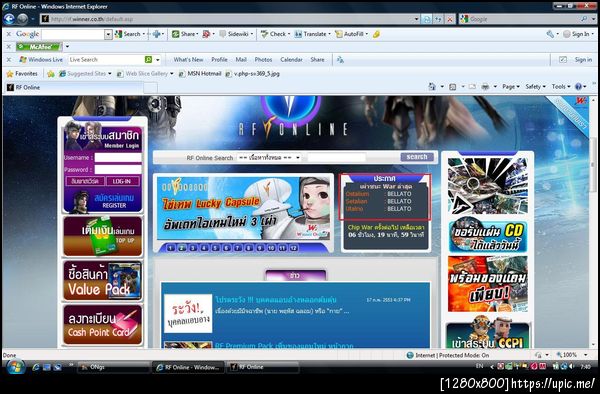The height and width of the screenshot is (394, 600).
Task: Open McAfee toolbar dropdown arrow
Action: (x=67, y=47)
